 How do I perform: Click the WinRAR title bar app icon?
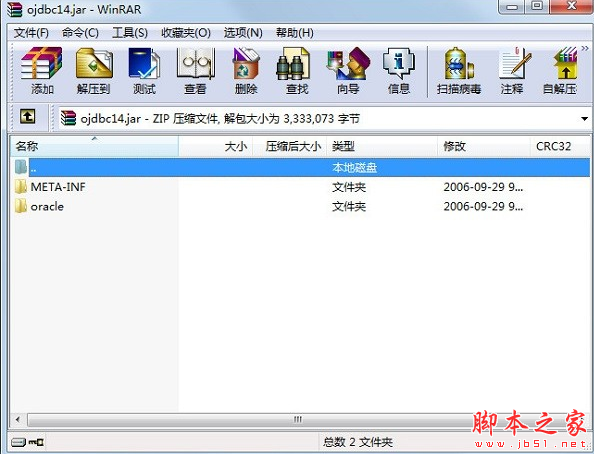(x=15, y=9)
